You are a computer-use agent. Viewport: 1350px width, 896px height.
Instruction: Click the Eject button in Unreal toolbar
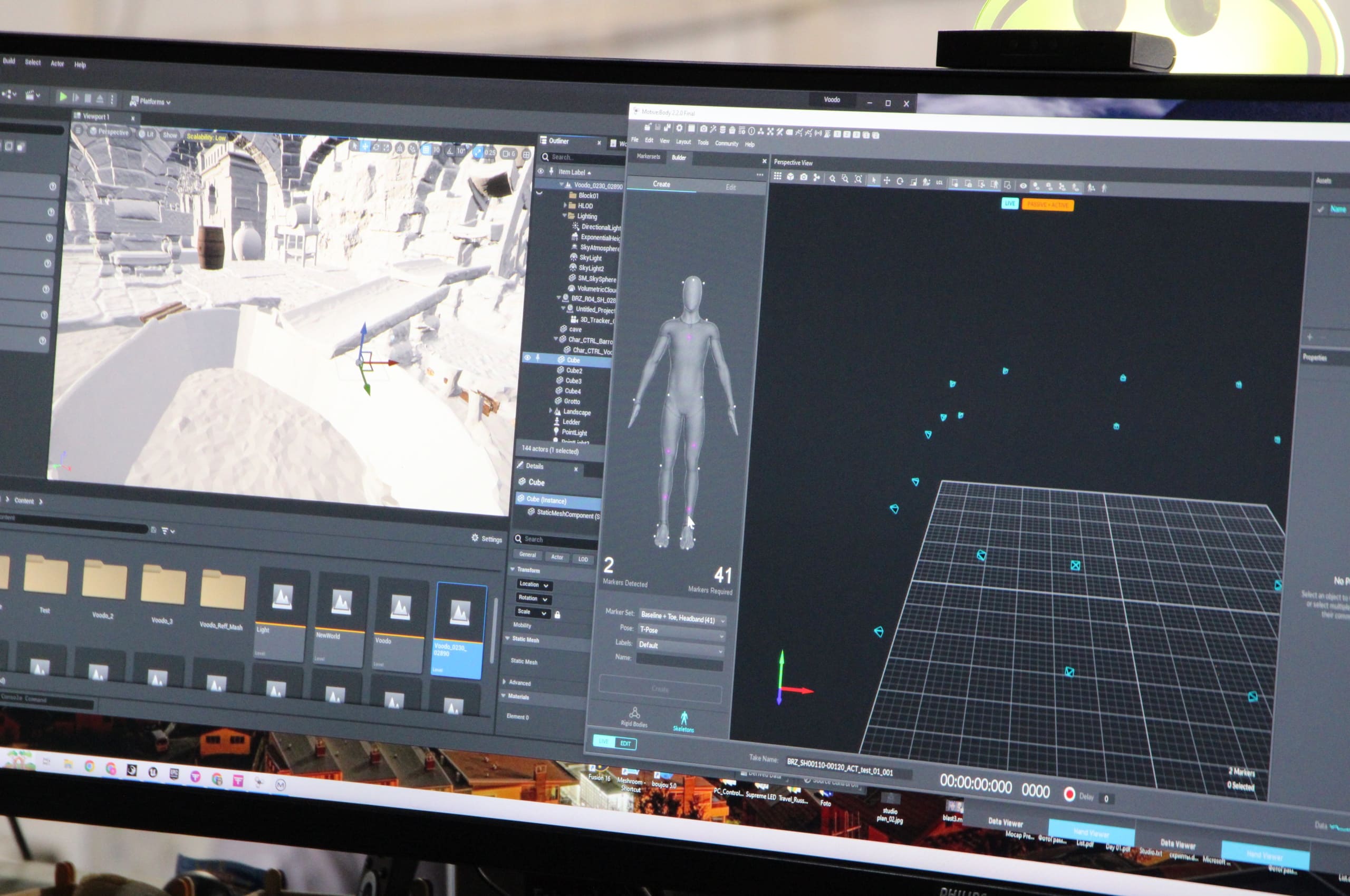click(x=100, y=99)
